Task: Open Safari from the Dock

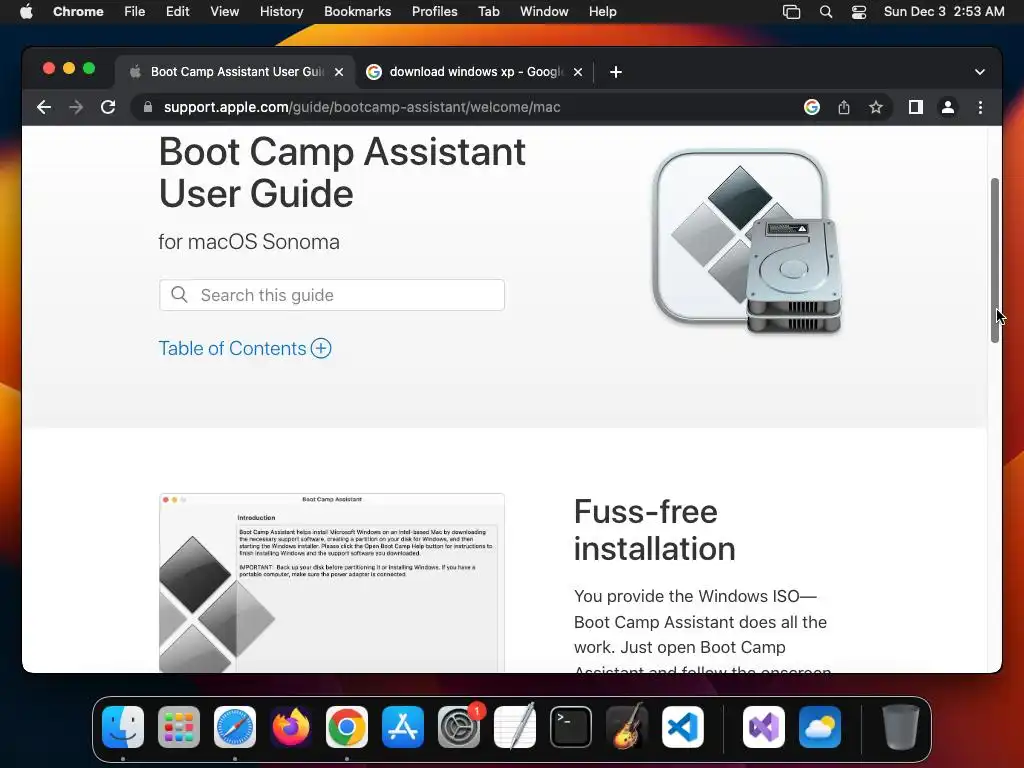Action: pyautogui.click(x=235, y=727)
